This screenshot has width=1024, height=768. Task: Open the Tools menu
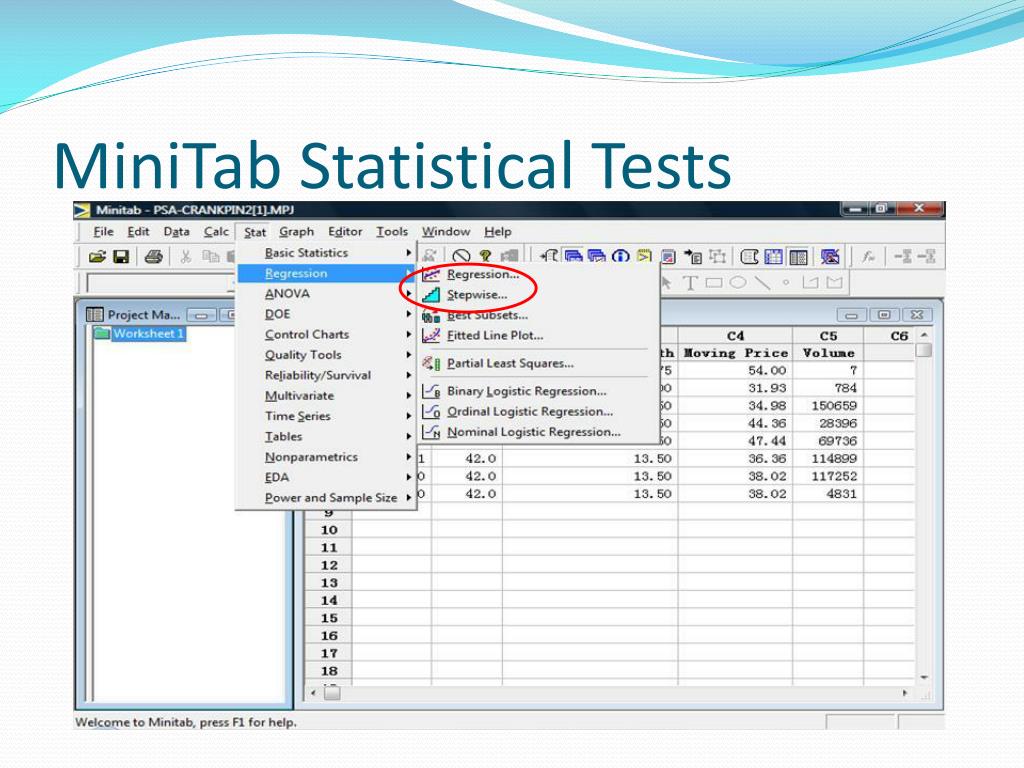tap(392, 231)
